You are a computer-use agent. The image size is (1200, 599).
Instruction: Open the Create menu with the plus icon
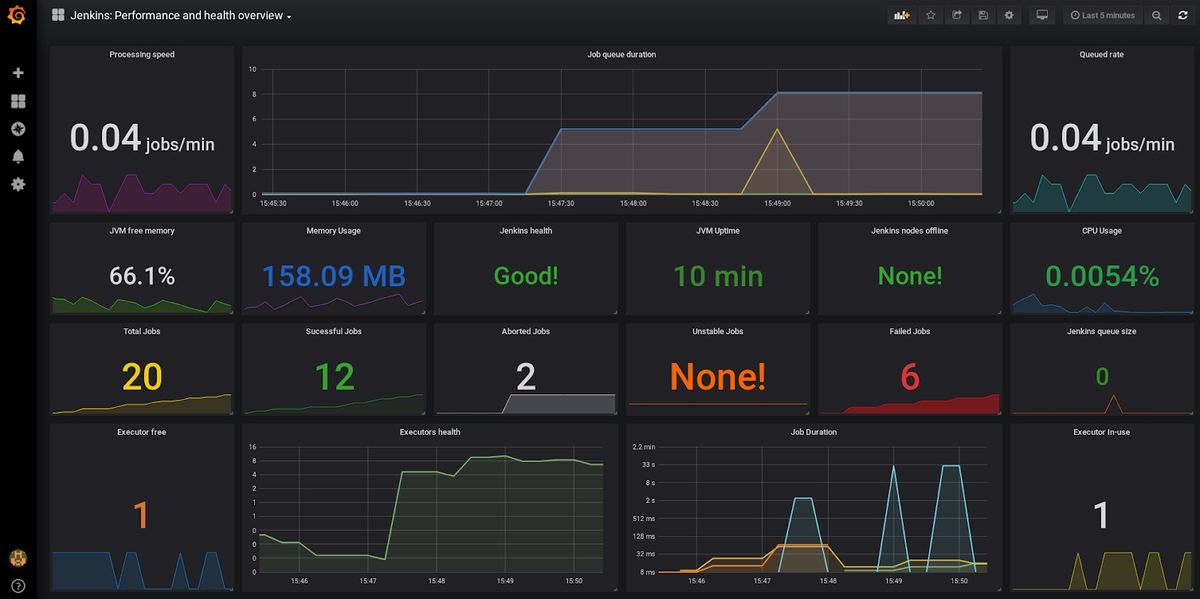pos(17,72)
